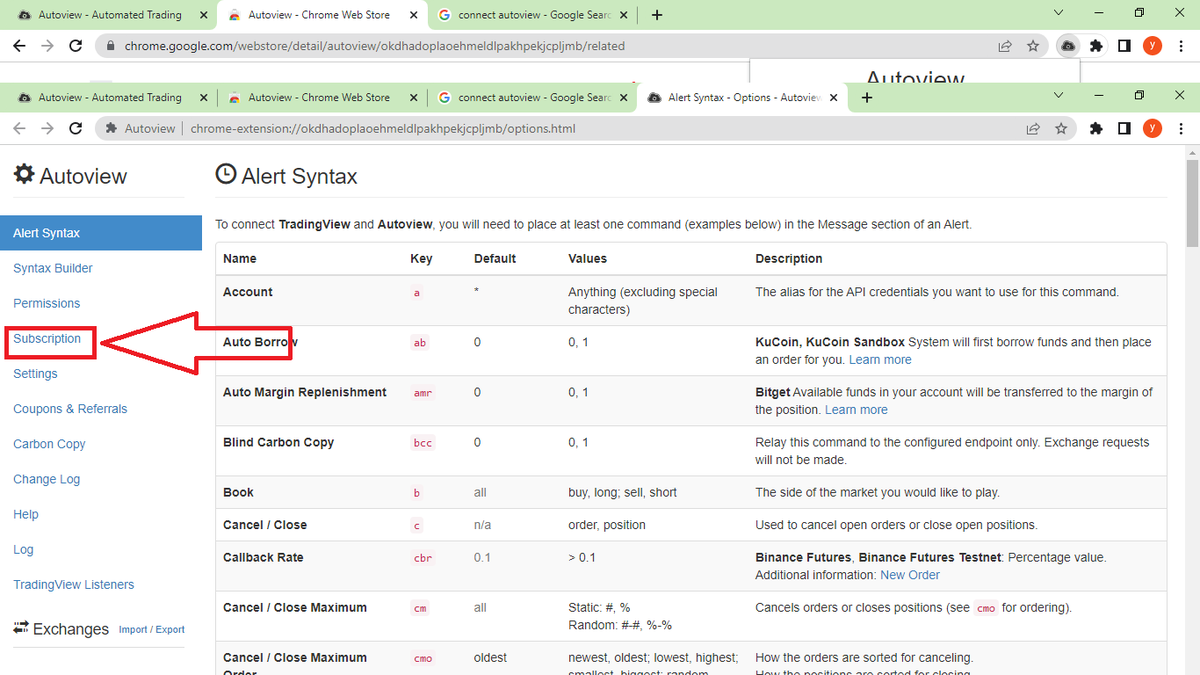
Task: Click the Autoview gear logo heading
Action: click(70, 176)
